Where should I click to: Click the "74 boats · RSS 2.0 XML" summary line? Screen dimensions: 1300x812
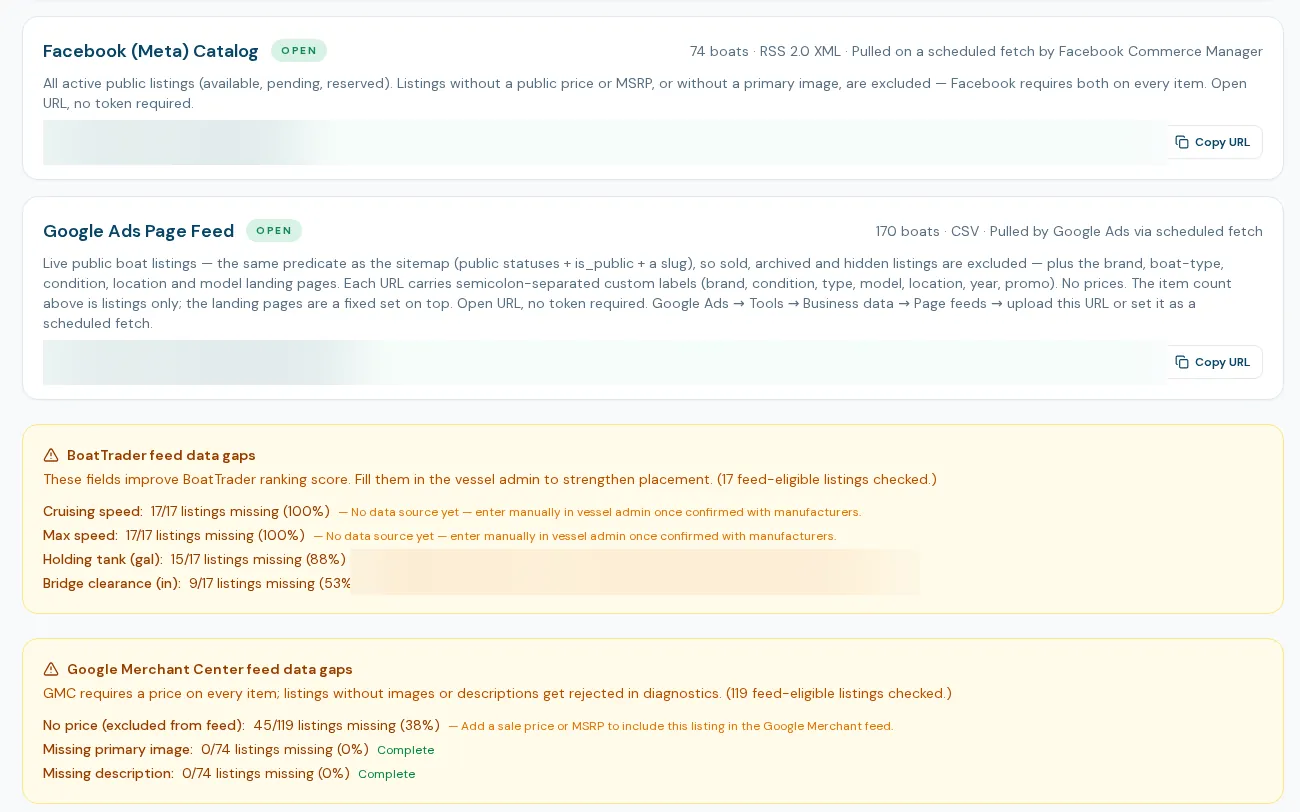point(976,51)
